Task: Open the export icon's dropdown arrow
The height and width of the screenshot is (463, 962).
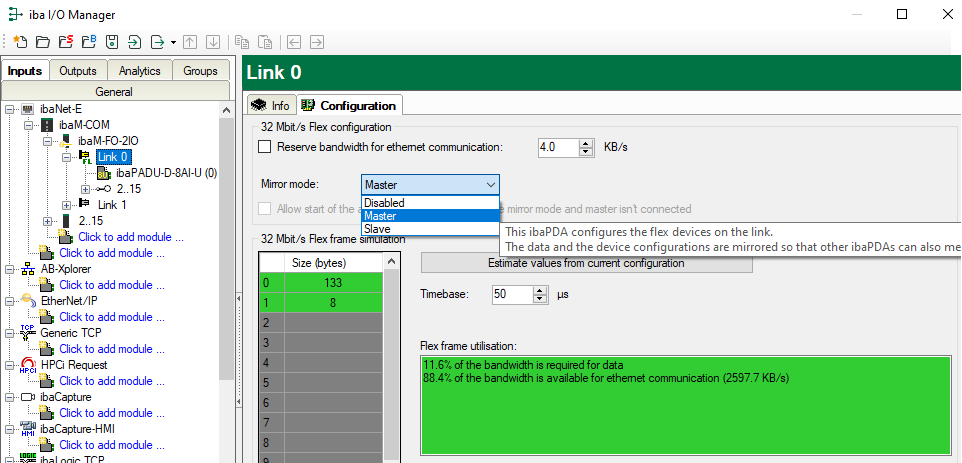Action: pos(173,42)
